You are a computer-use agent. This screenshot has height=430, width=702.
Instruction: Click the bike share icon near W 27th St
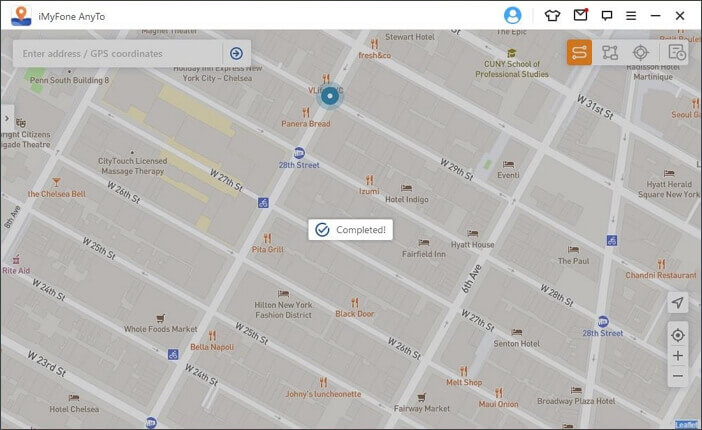[x=263, y=203]
